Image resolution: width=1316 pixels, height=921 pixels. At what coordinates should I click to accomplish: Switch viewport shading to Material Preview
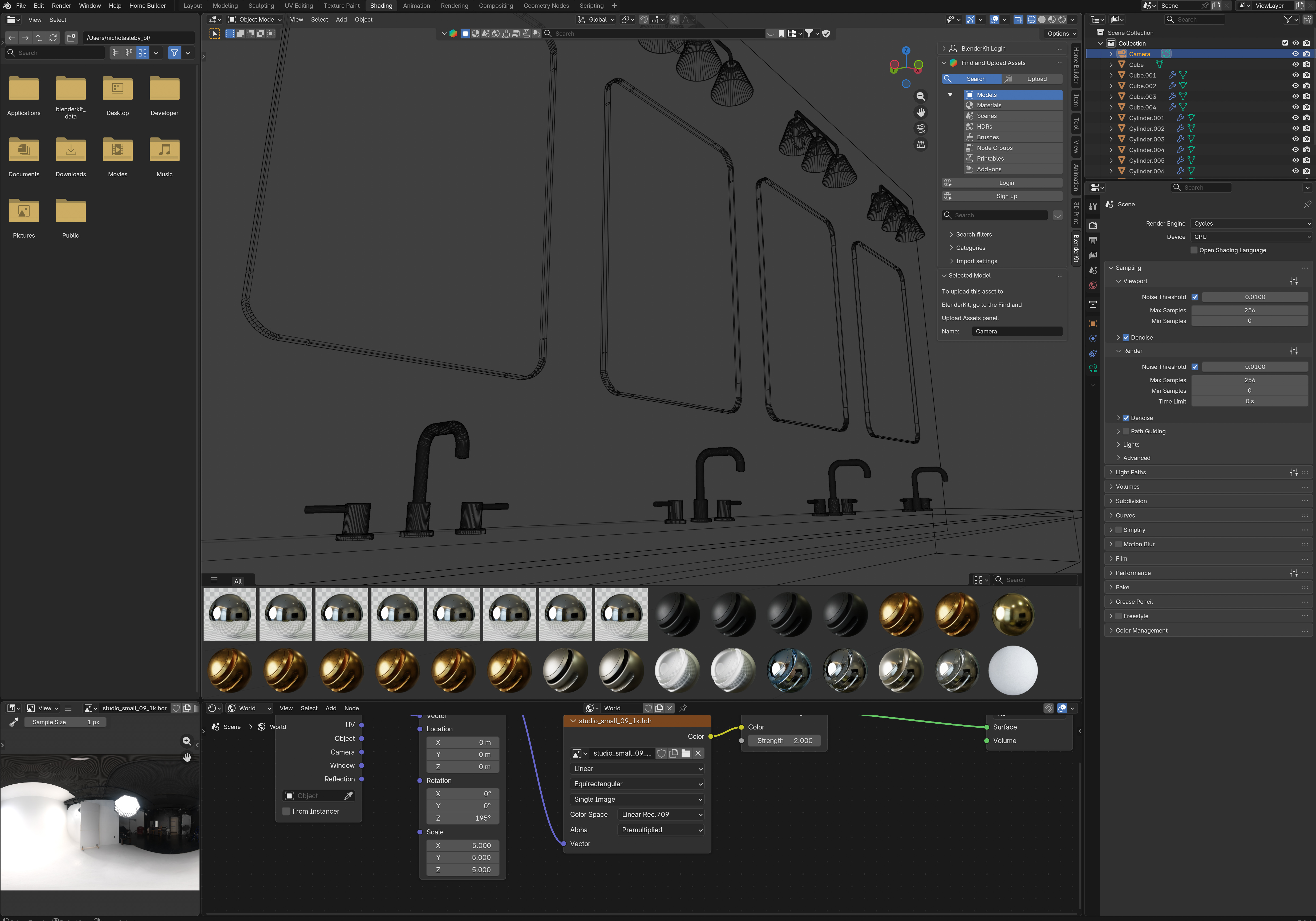click(x=1052, y=19)
